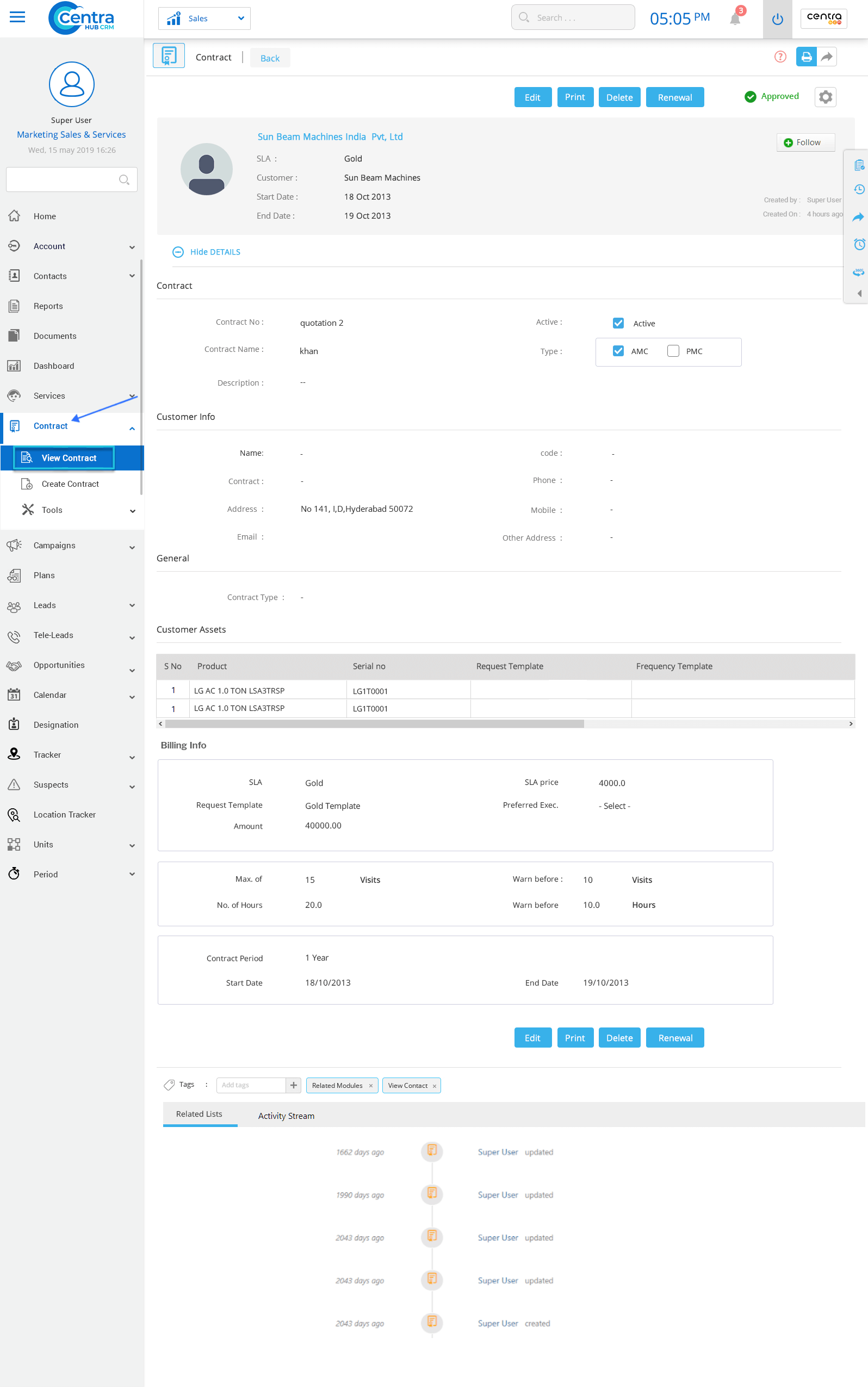Click the top Edit button
The width and height of the screenshot is (868, 1387).
pos(533,97)
